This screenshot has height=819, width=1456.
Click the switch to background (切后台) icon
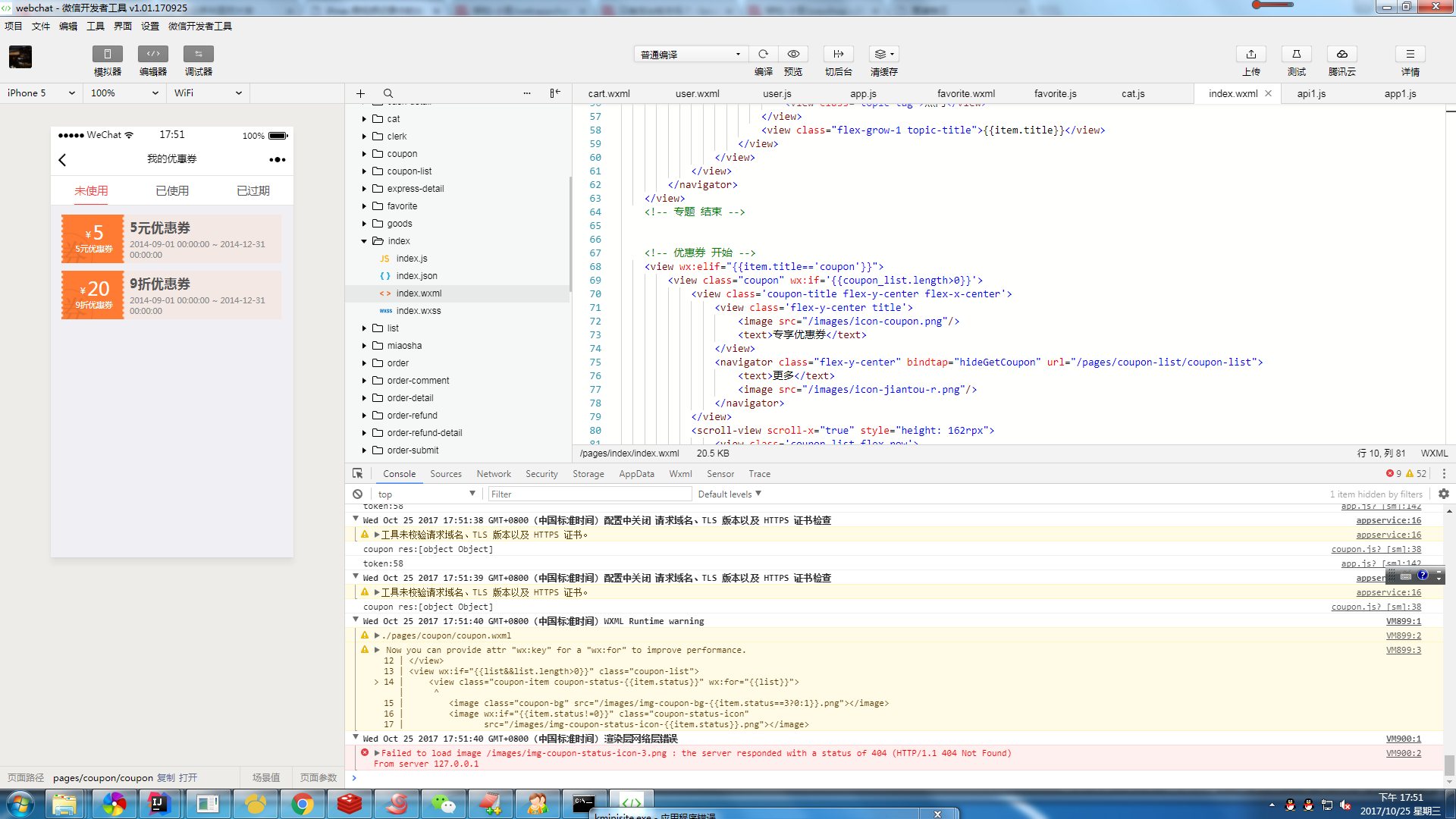click(838, 54)
